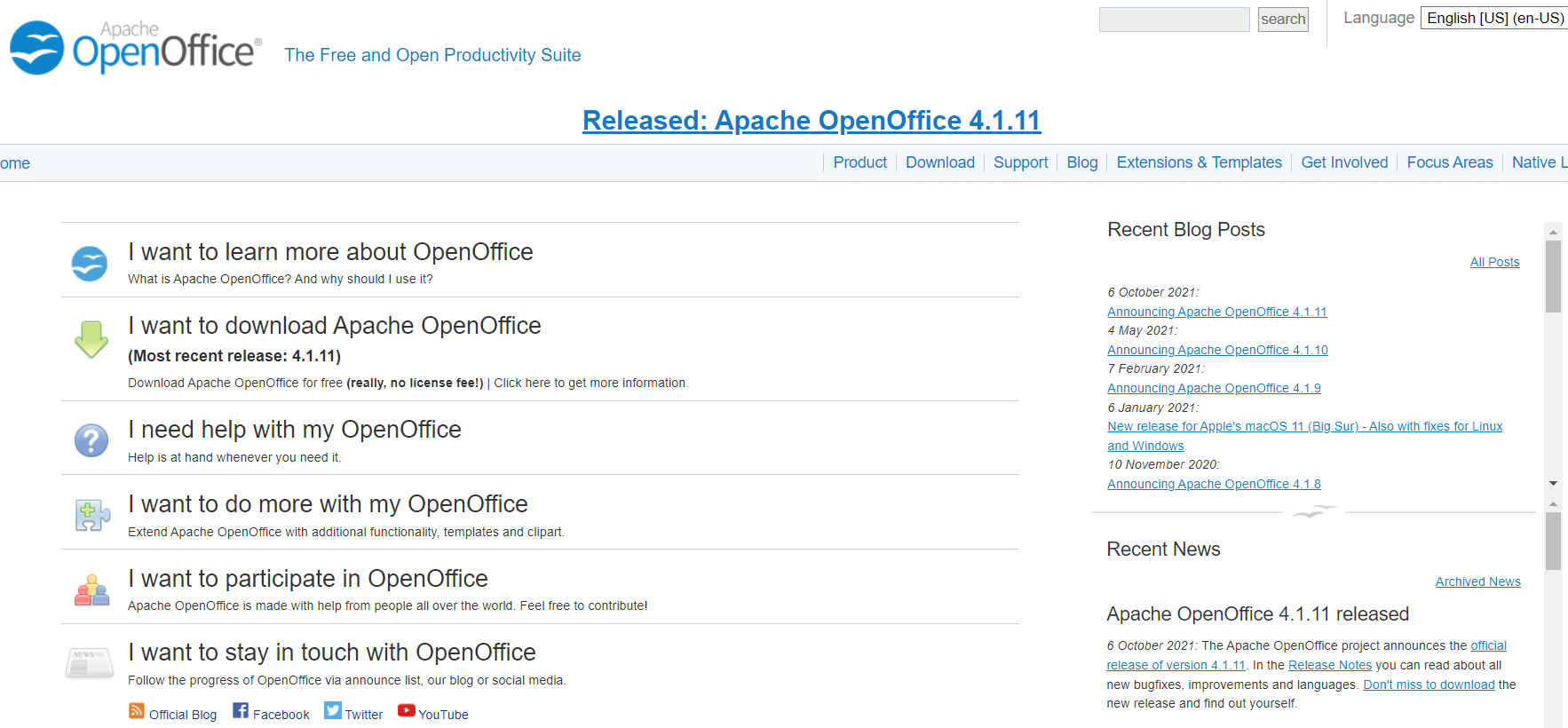Open the Released: Apache OpenOffice 4.1.11 headline
This screenshot has height=728, width=1568.
[x=812, y=120]
